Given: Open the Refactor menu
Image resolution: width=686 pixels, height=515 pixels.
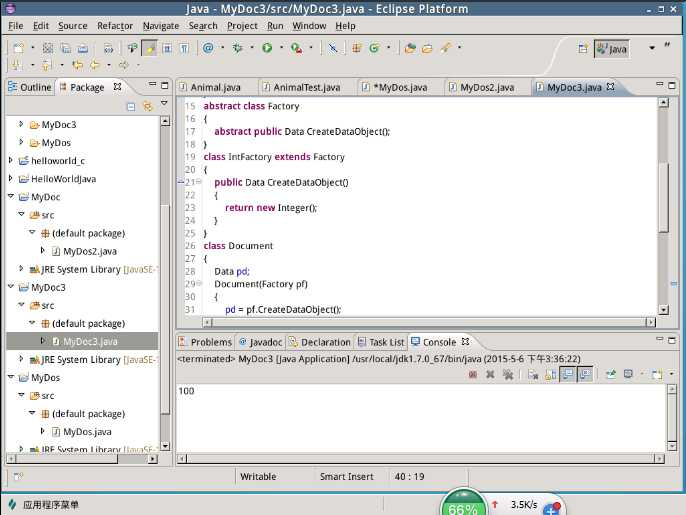Looking at the screenshot, I should [x=115, y=26].
